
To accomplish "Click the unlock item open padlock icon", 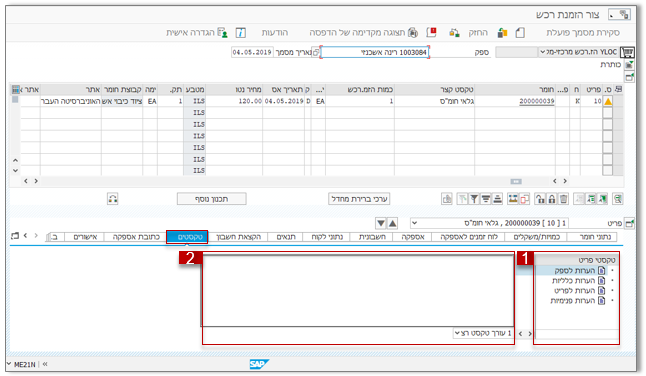I will pyautogui.click(x=540, y=199).
